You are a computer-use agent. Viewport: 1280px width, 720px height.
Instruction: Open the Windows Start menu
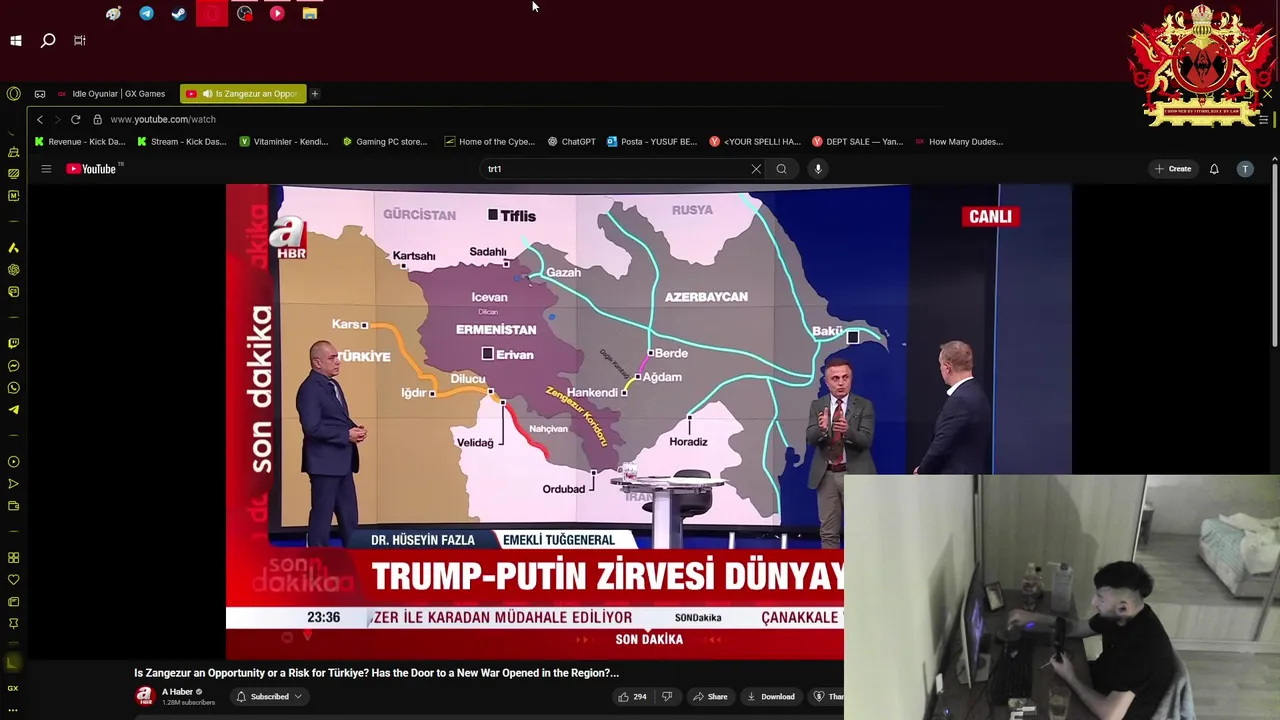coord(16,41)
